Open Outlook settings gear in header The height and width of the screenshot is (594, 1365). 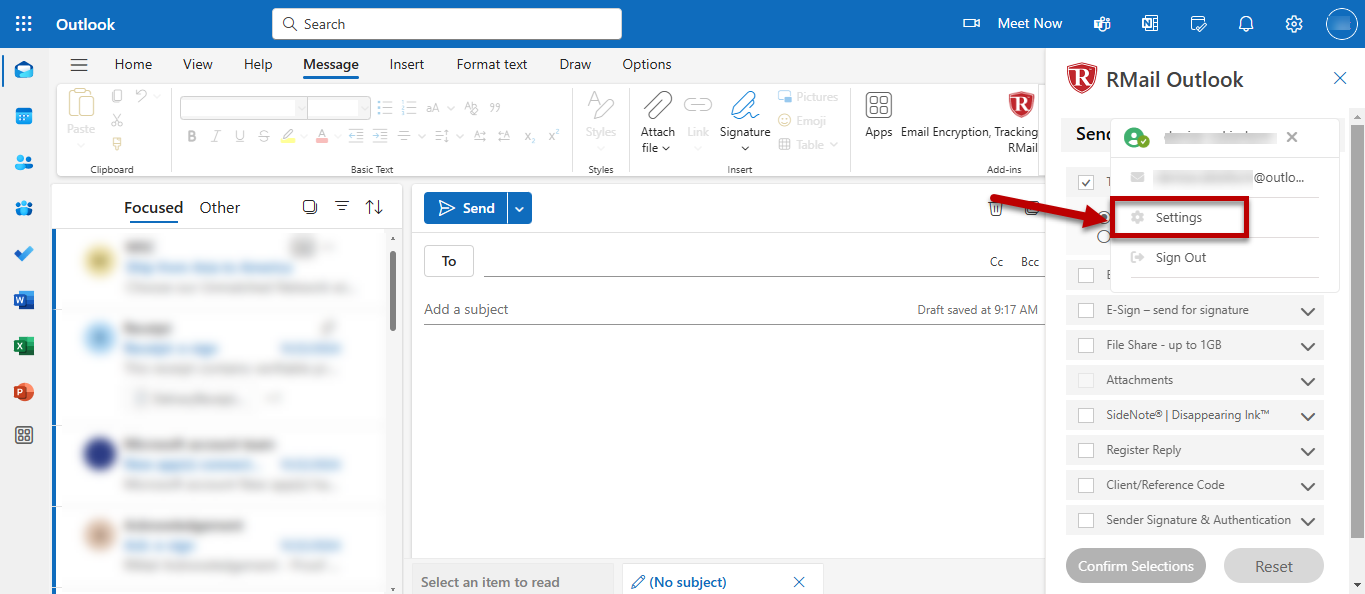coord(1294,24)
